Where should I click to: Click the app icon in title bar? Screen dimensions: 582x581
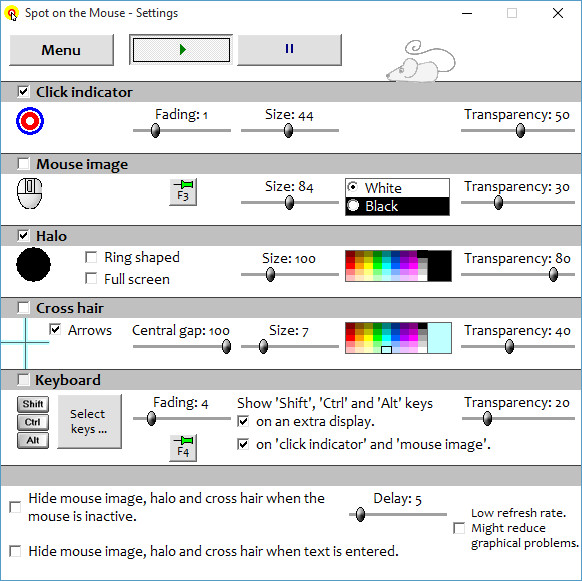click(12, 13)
